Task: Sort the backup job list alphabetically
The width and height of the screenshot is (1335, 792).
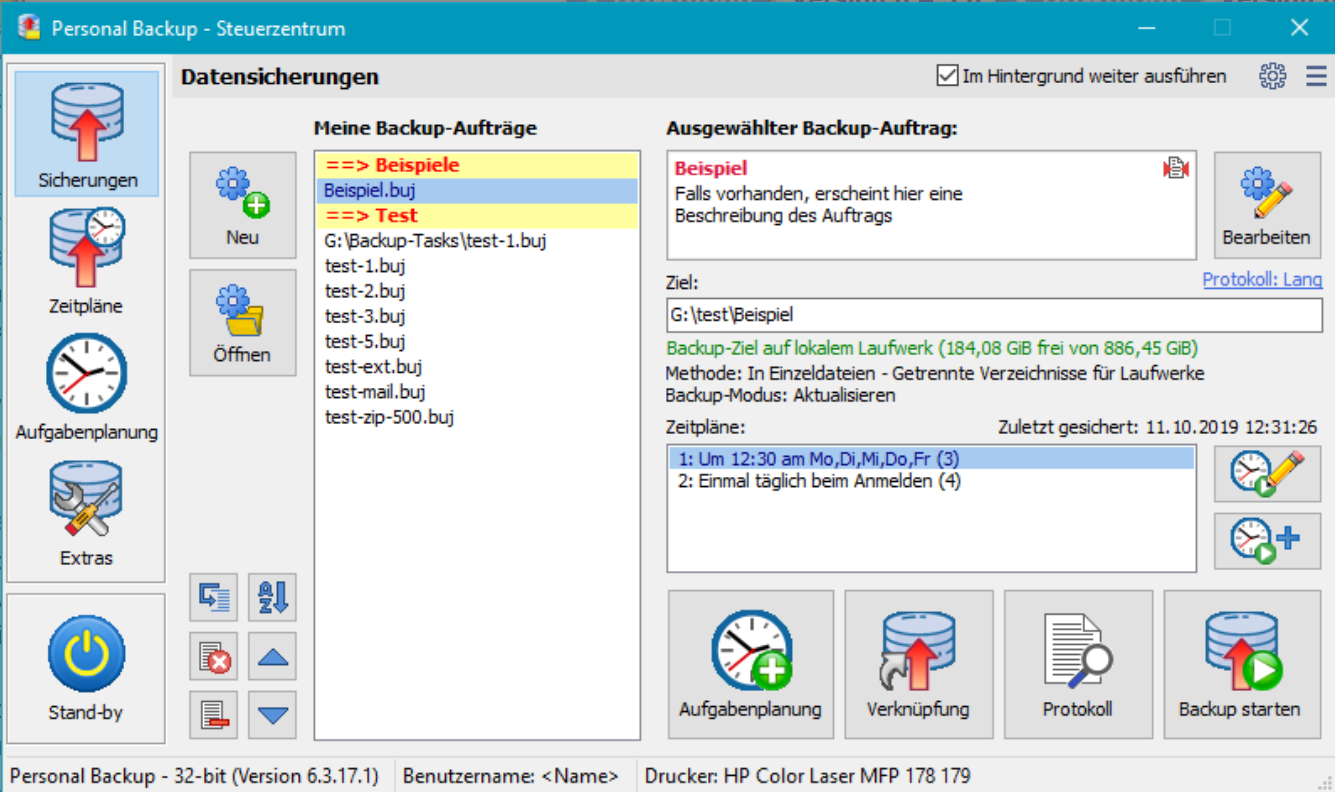Action: [x=271, y=598]
